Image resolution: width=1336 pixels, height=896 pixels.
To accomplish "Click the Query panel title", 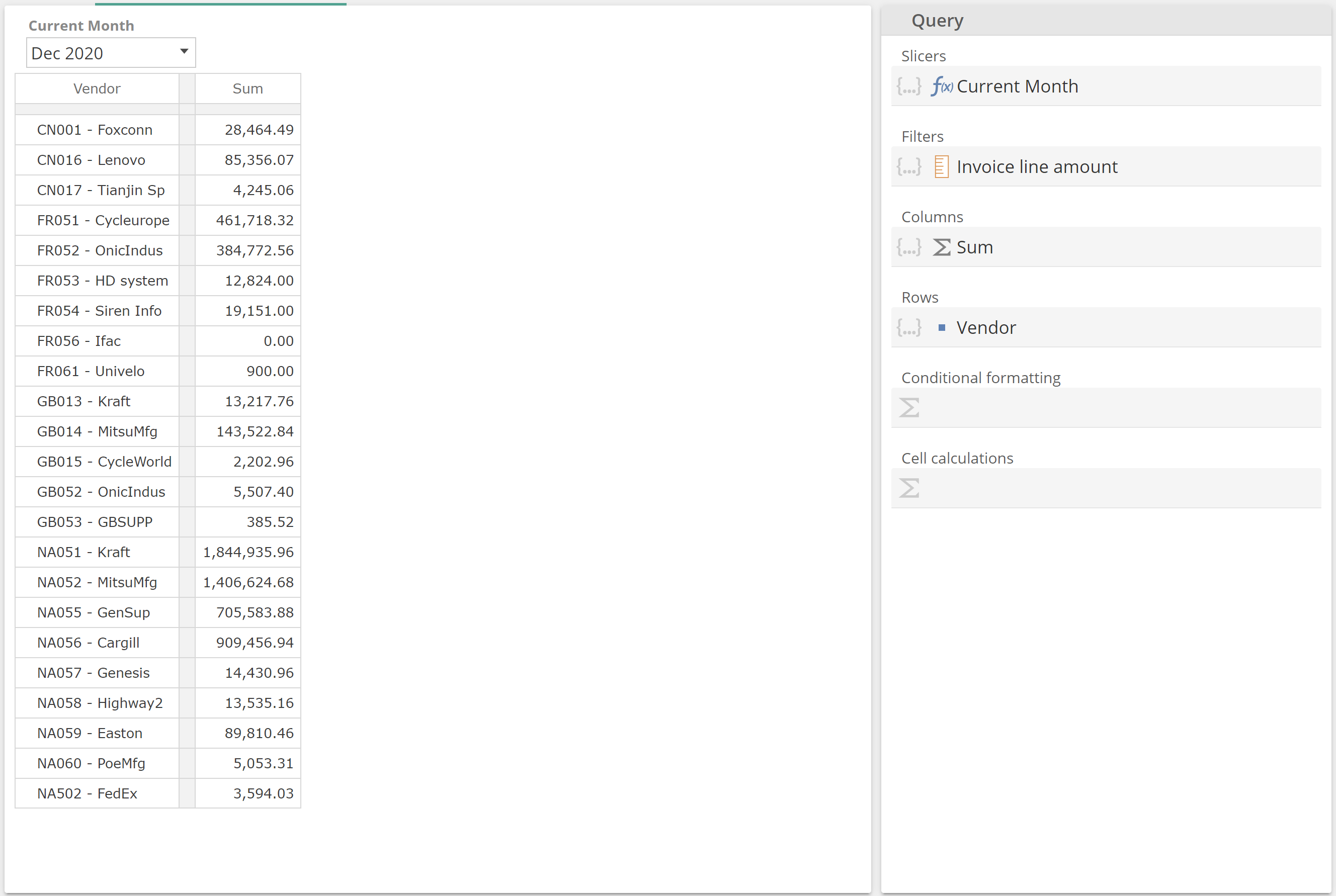I will coord(937,21).
